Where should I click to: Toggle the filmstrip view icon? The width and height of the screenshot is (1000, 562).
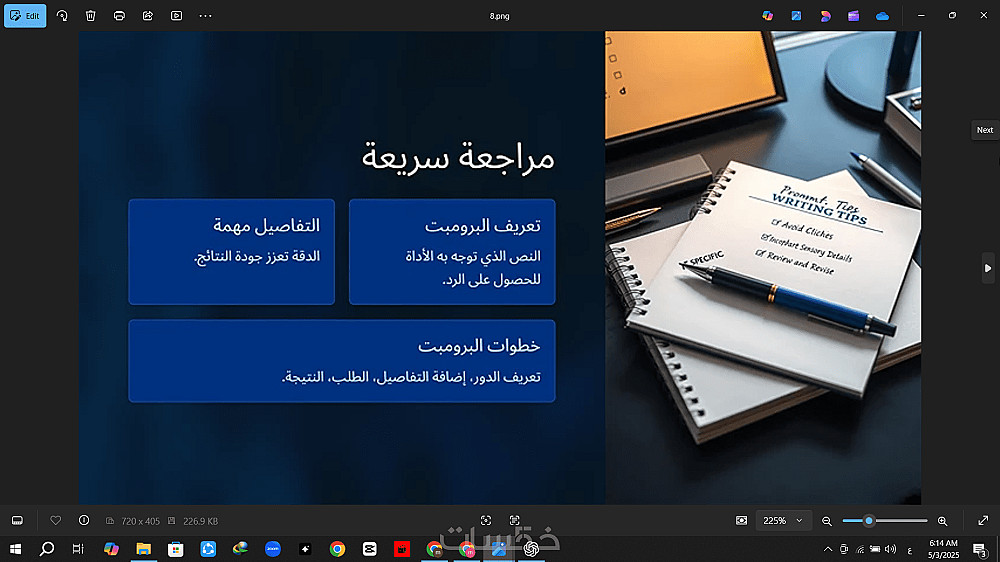point(17,521)
